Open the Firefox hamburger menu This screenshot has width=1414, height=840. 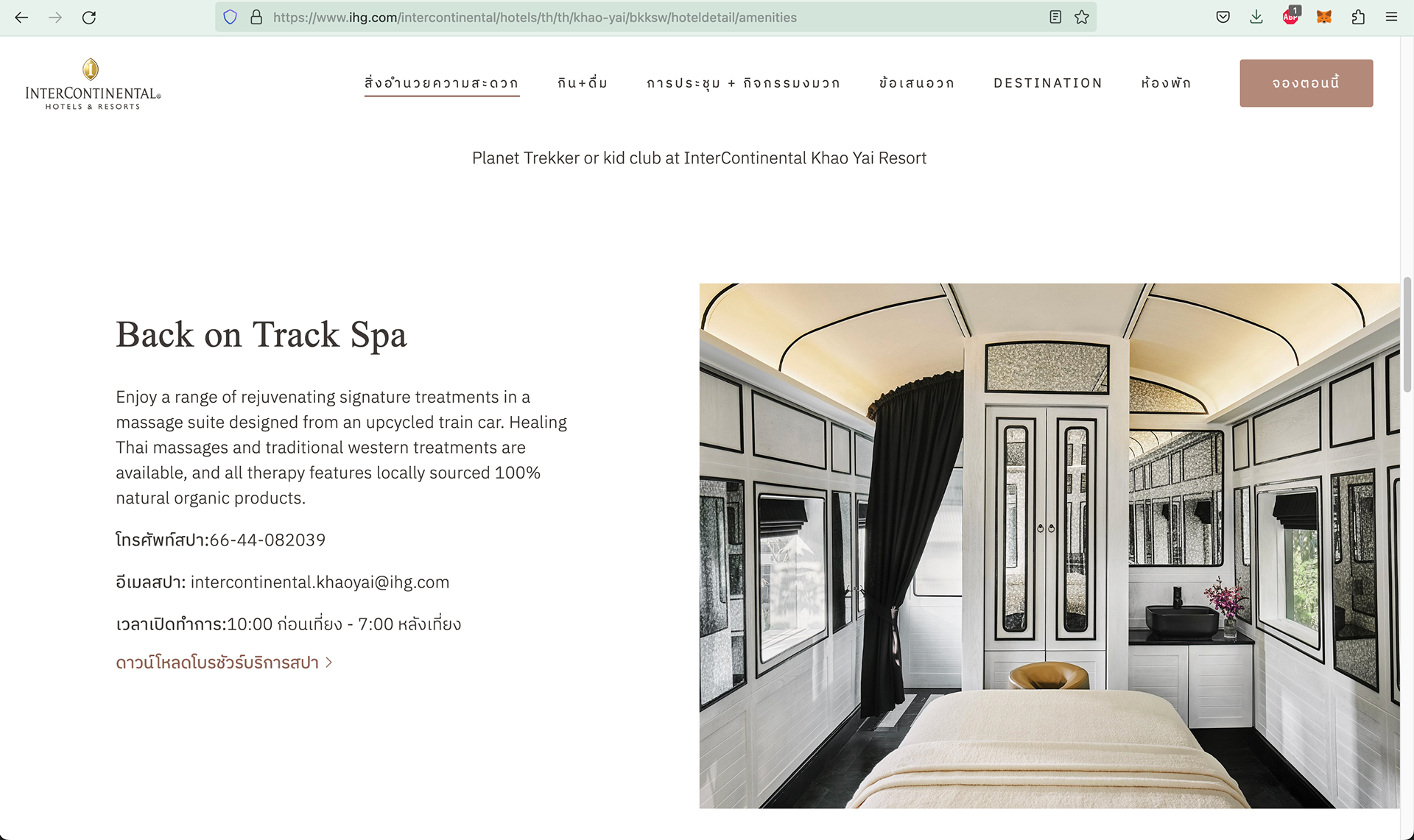point(1391,17)
